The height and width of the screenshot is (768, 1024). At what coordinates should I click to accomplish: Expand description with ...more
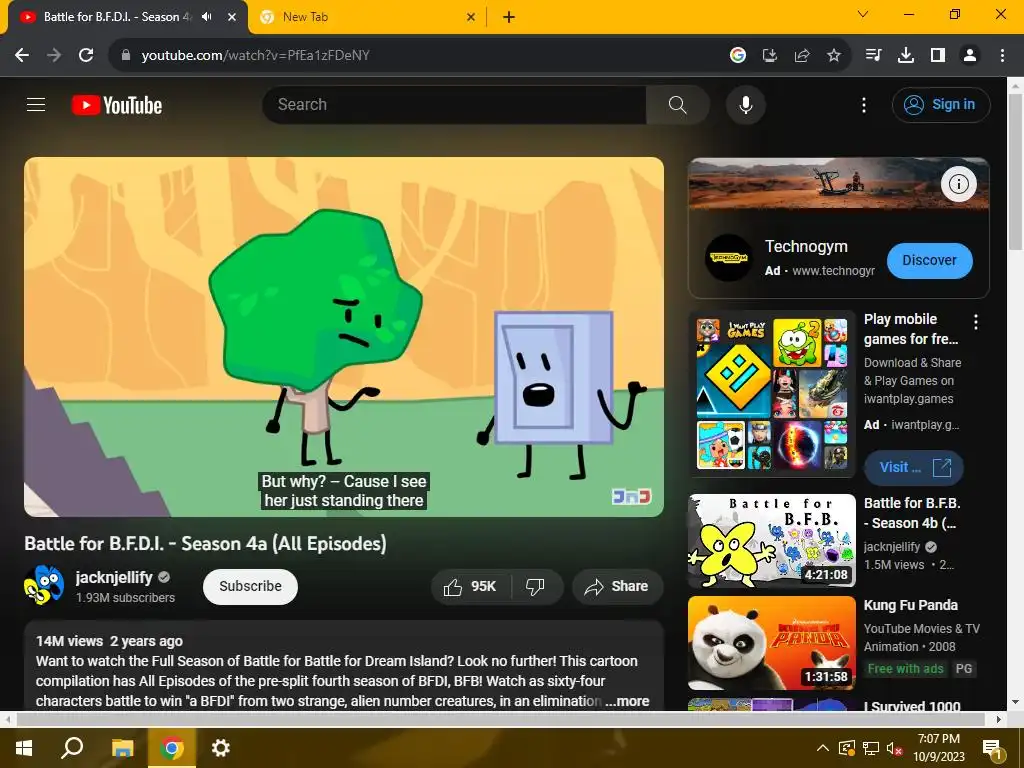(627, 701)
